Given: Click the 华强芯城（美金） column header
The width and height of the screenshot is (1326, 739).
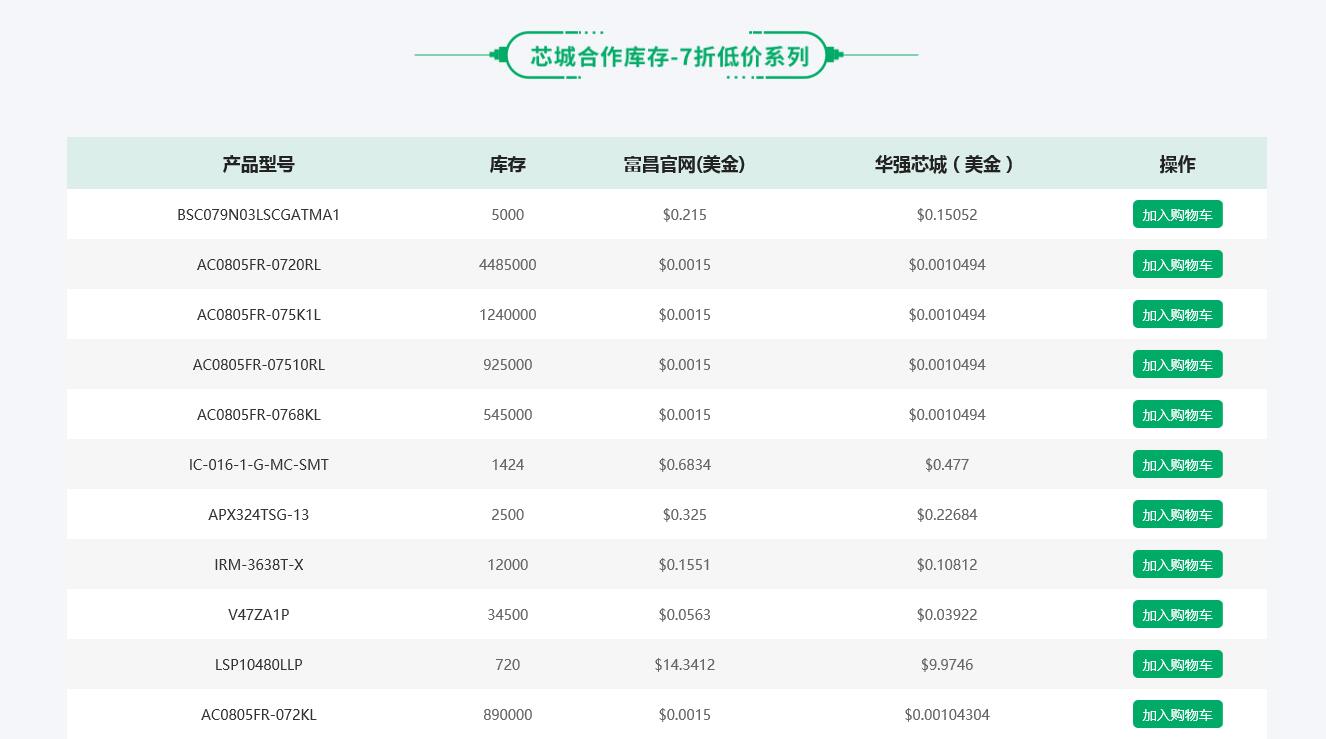Looking at the screenshot, I should [946, 164].
